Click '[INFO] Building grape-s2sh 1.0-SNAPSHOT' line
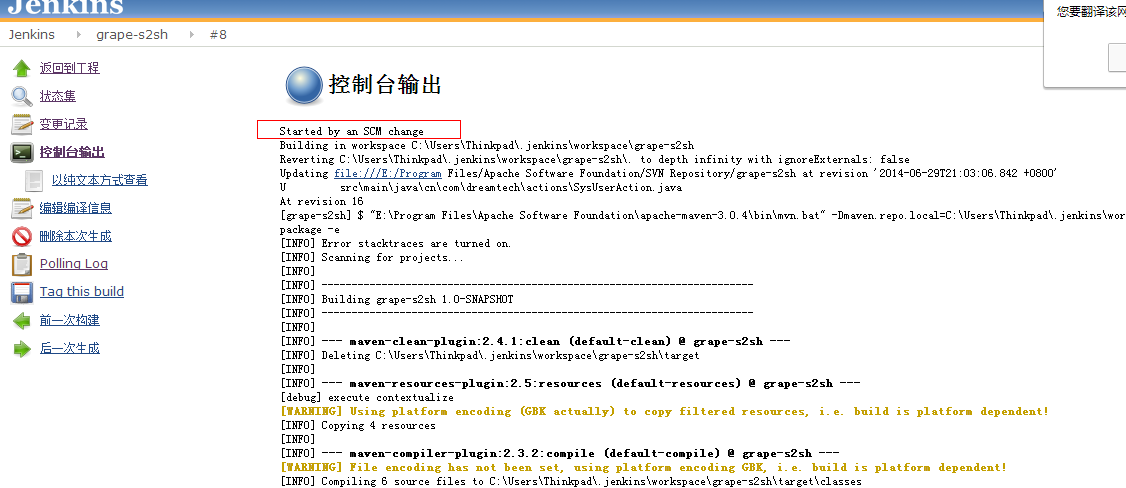Screen dimensions: 1126x488 click(x=396, y=299)
